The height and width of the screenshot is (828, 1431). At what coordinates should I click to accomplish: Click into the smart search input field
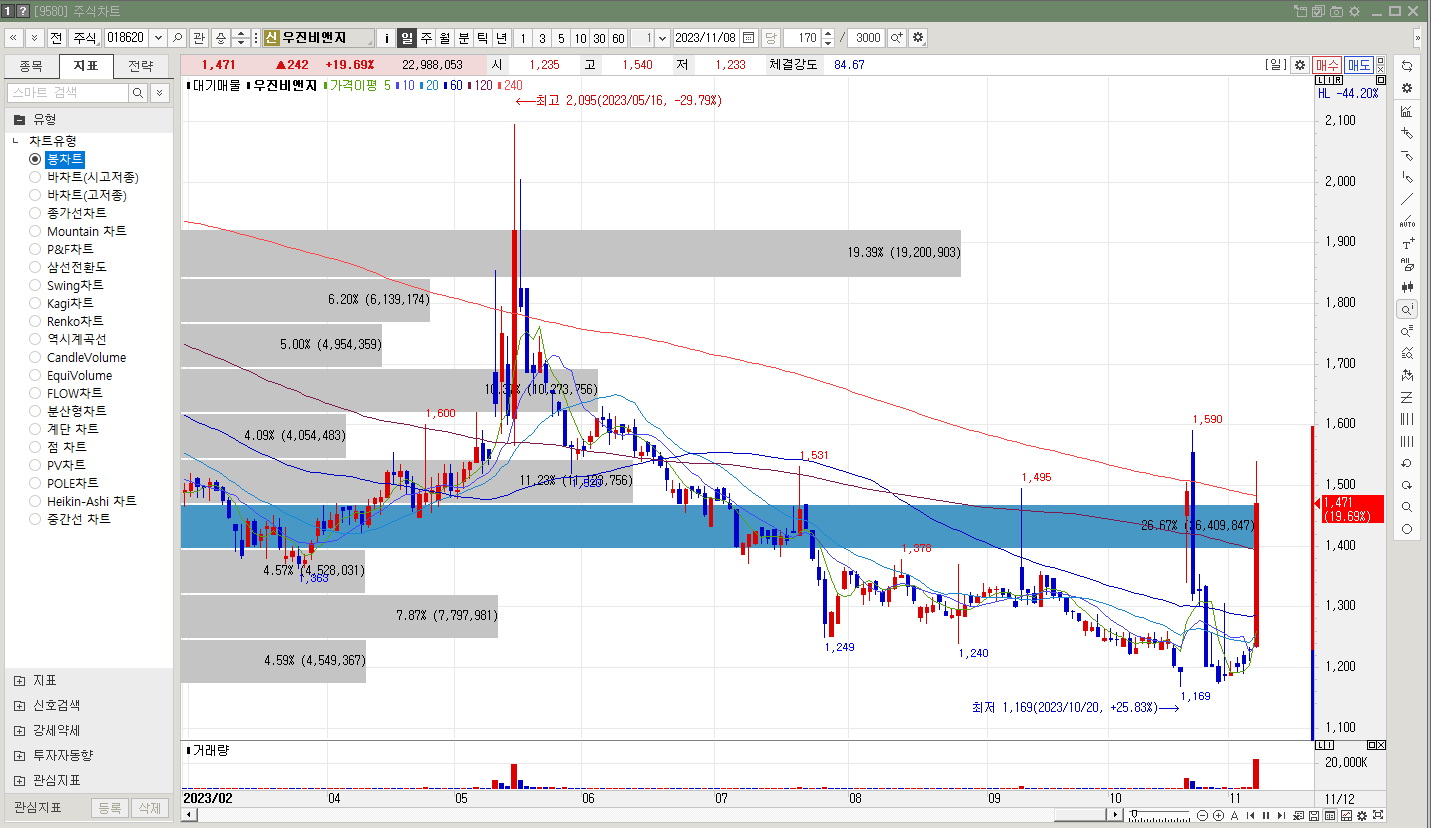[68, 92]
